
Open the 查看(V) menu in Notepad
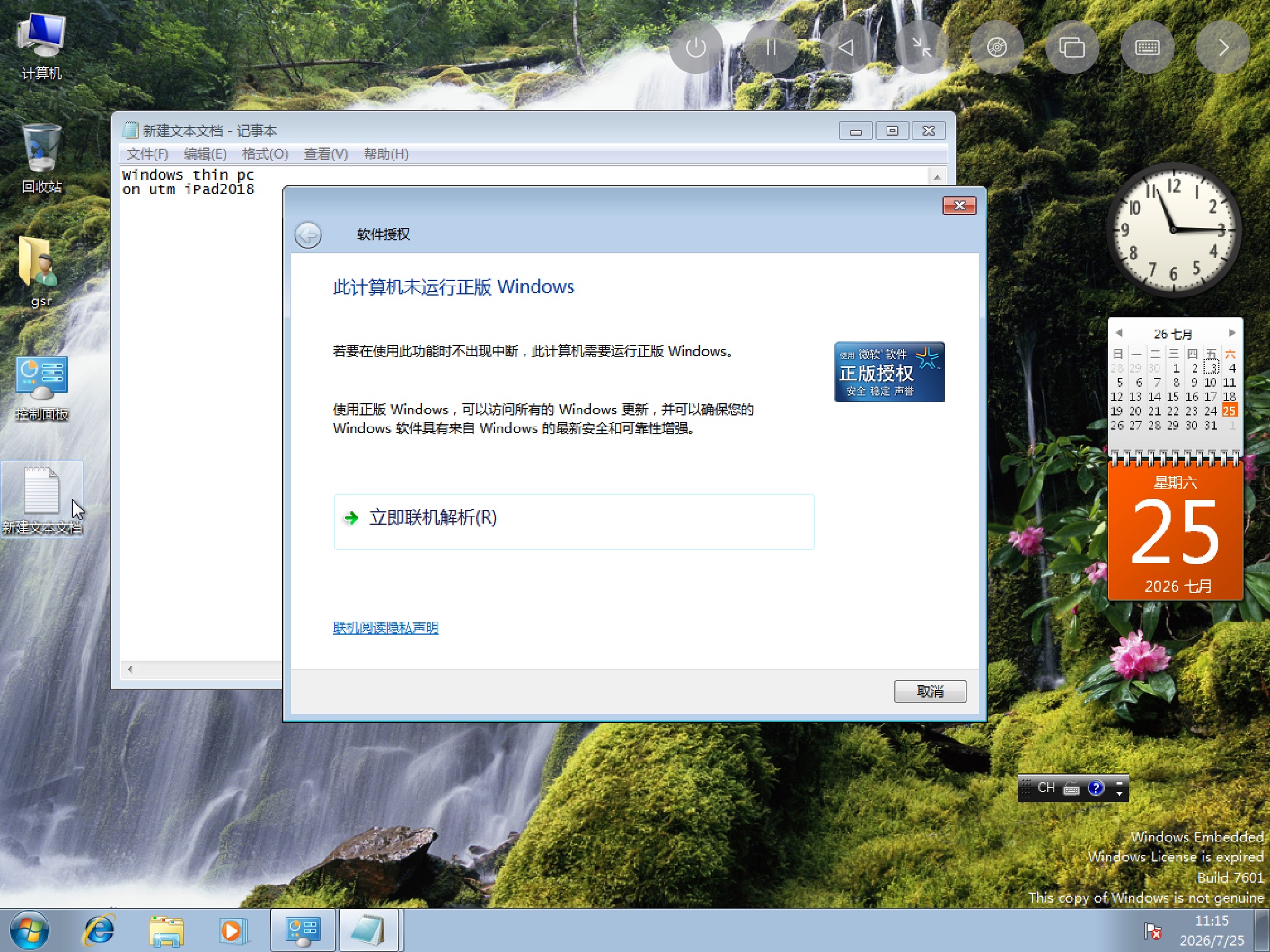pyautogui.click(x=326, y=154)
